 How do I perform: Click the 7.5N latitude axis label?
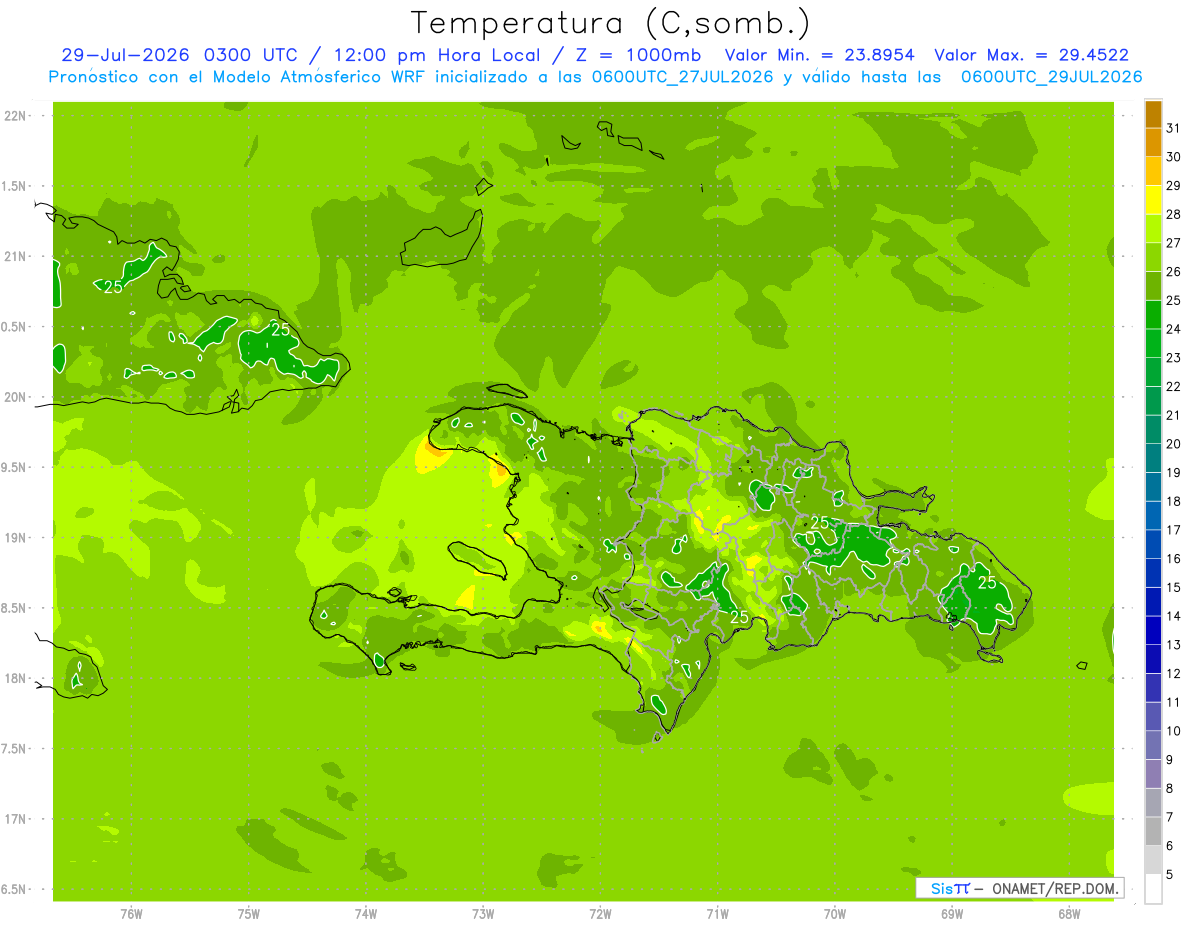tap(15, 749)
